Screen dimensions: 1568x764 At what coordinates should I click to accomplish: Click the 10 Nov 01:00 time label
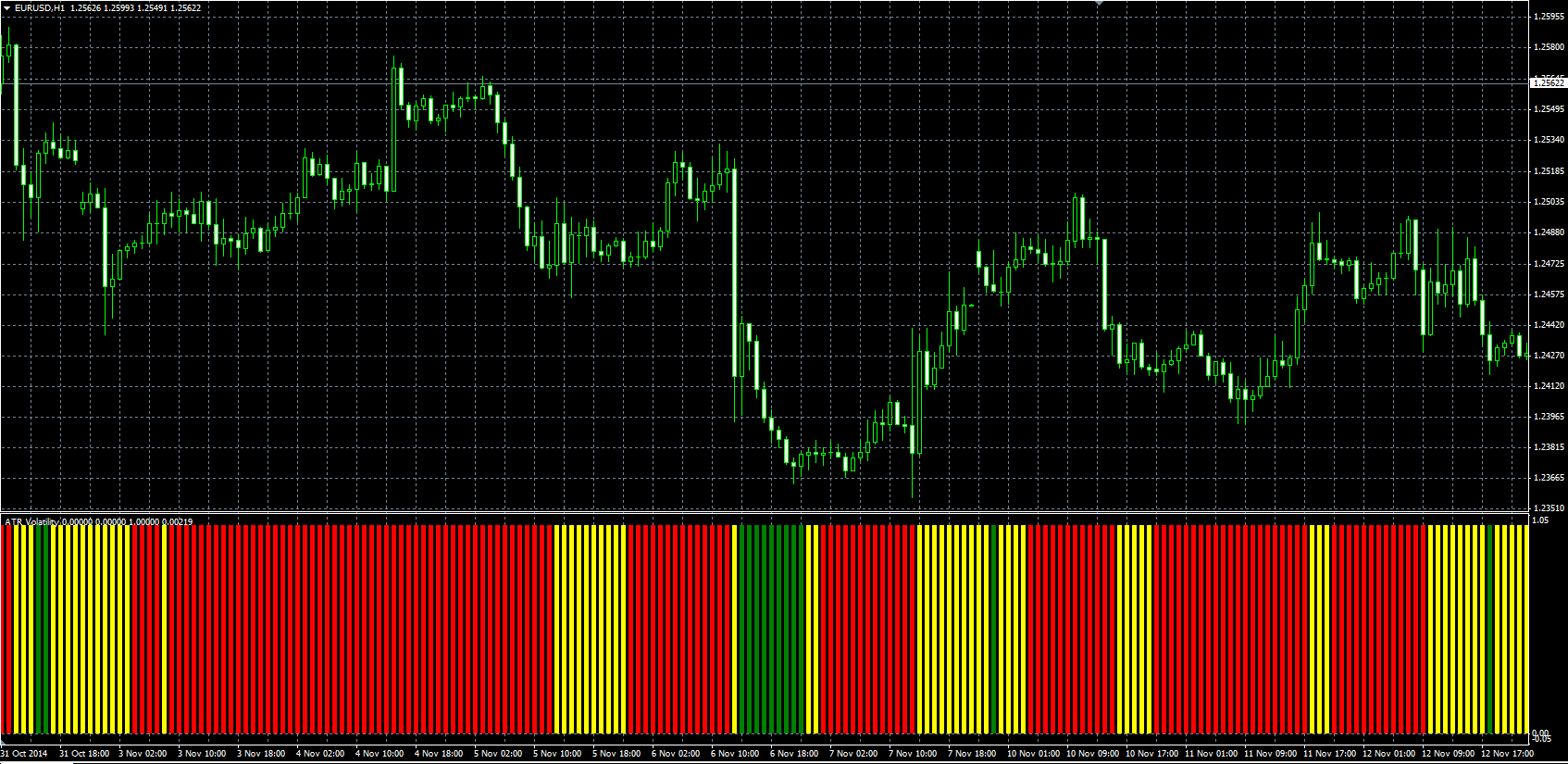click(x=1034, y=754)
